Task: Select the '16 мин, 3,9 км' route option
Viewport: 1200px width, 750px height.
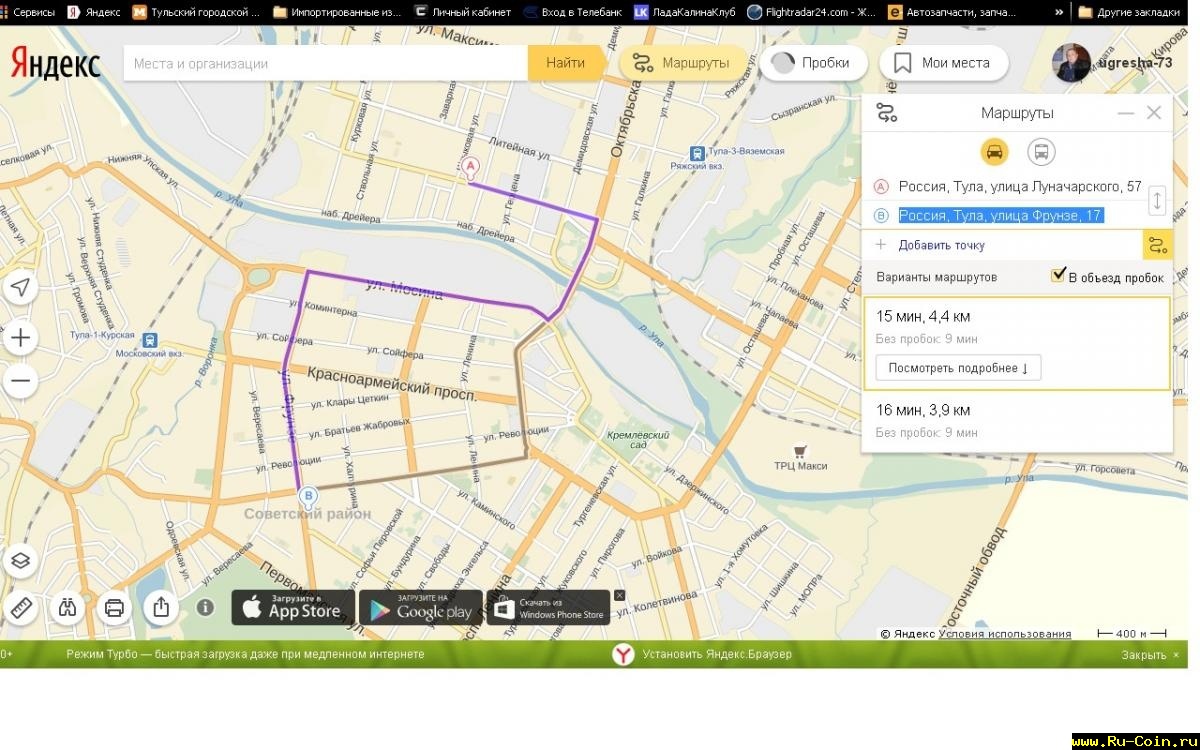Action: [1017, 421]
